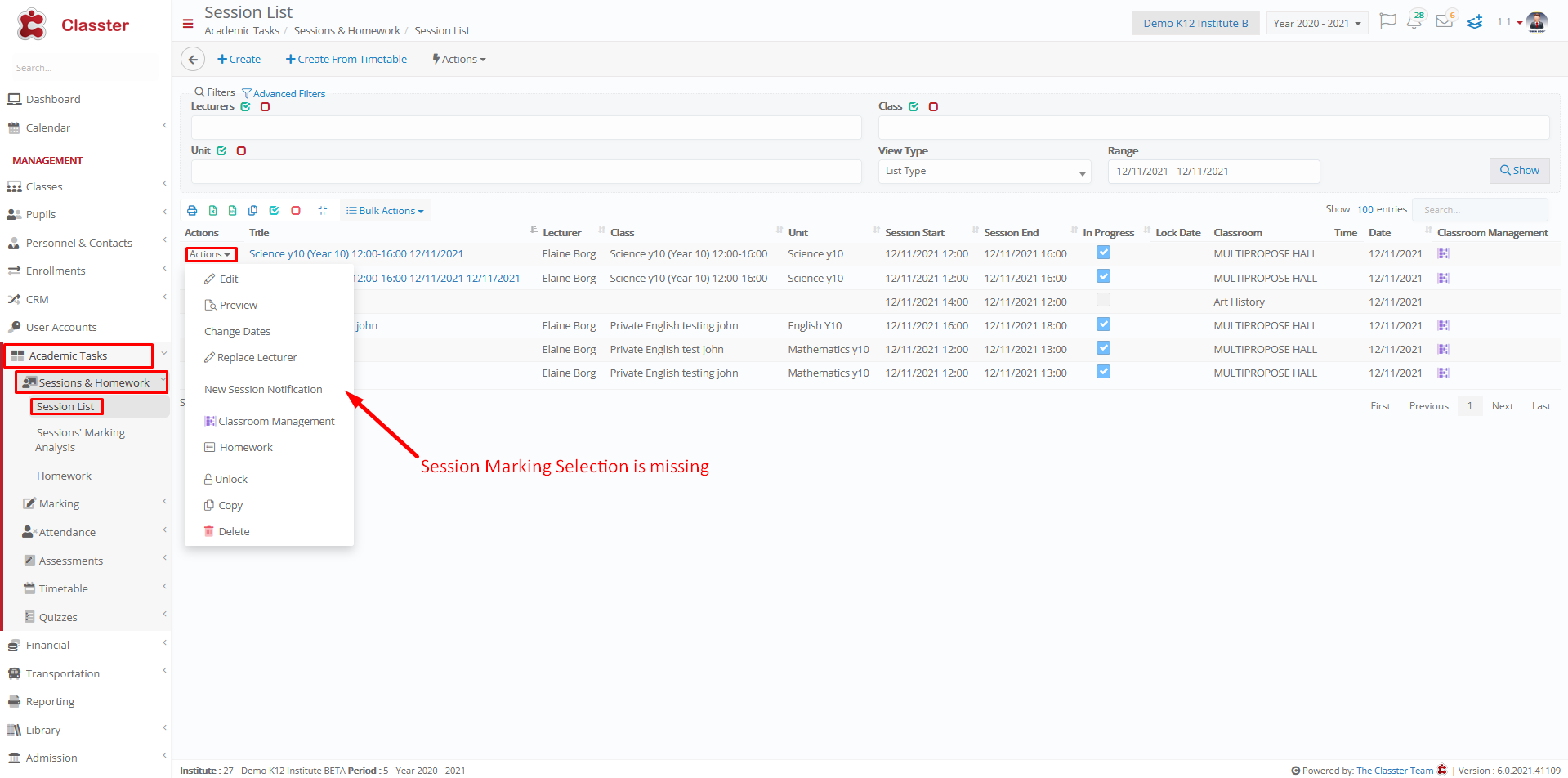This screenshot has width=1568, height=778.
Task: Open Sessions' Marking Analysis in sidebar
Action: 80,440
